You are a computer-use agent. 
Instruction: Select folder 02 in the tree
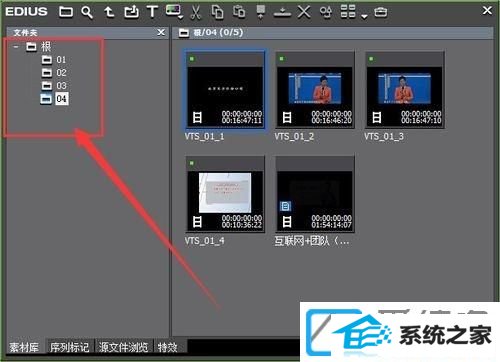61,73
